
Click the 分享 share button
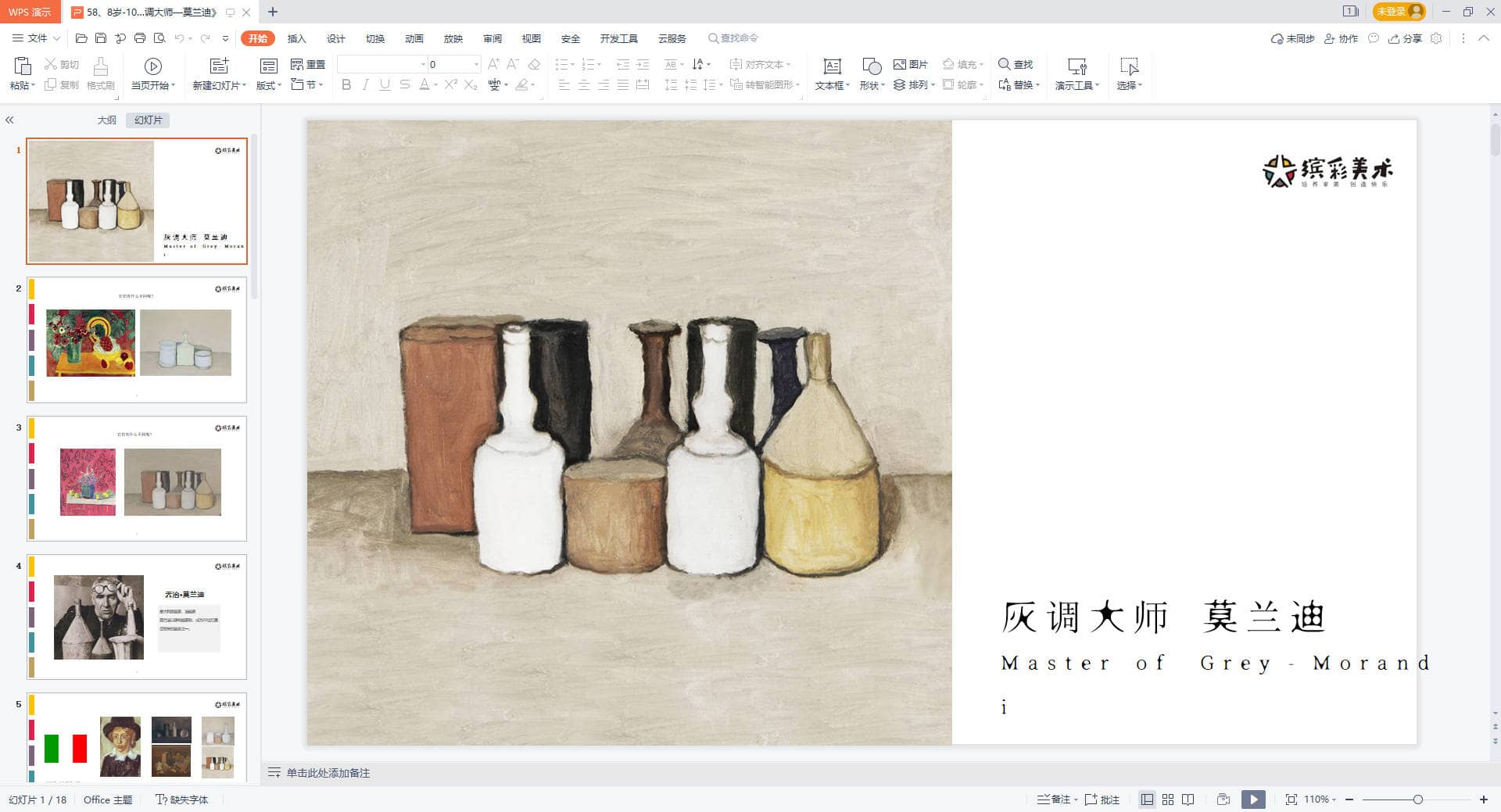(x=1405, y=38)
